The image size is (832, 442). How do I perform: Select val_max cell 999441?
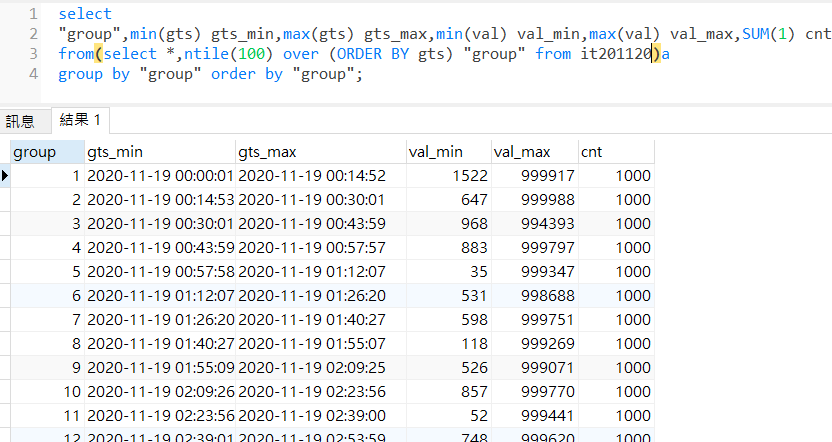[x=534, y=415]
